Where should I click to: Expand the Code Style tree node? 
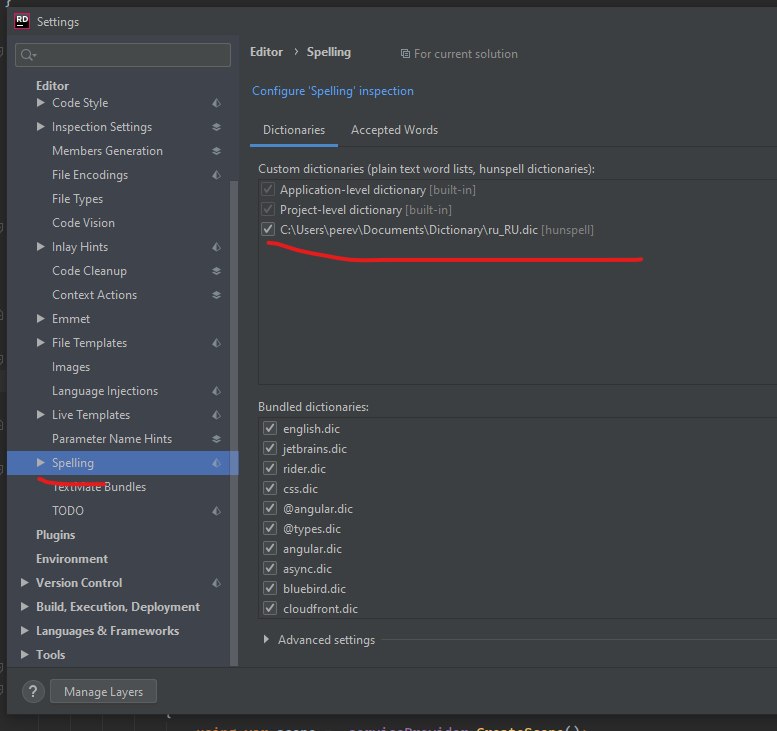pyautogui.click(x=41, y=103)
